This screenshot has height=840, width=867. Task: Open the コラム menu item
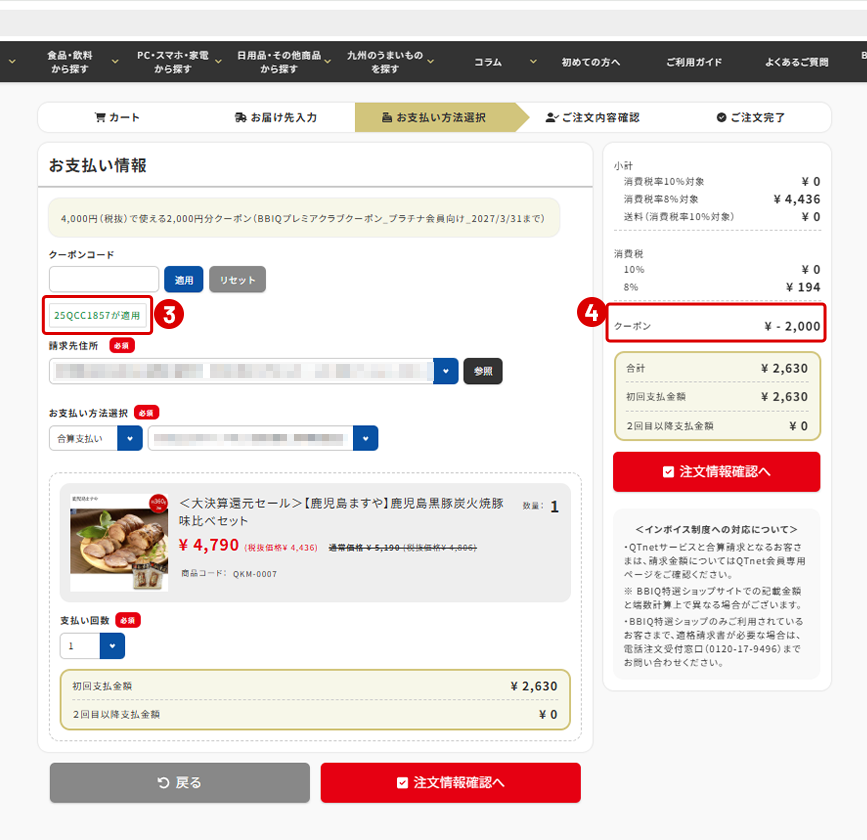tap(488, 62)
